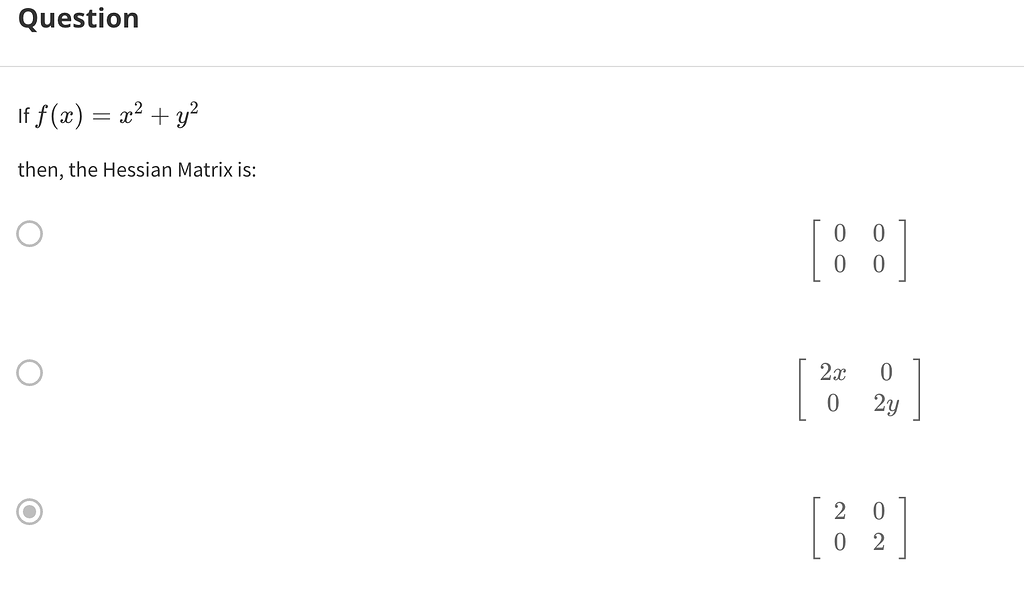1024x598 pixels.
Task: Click the f(x) left-hand side of the equation
Action: (59, 116)
